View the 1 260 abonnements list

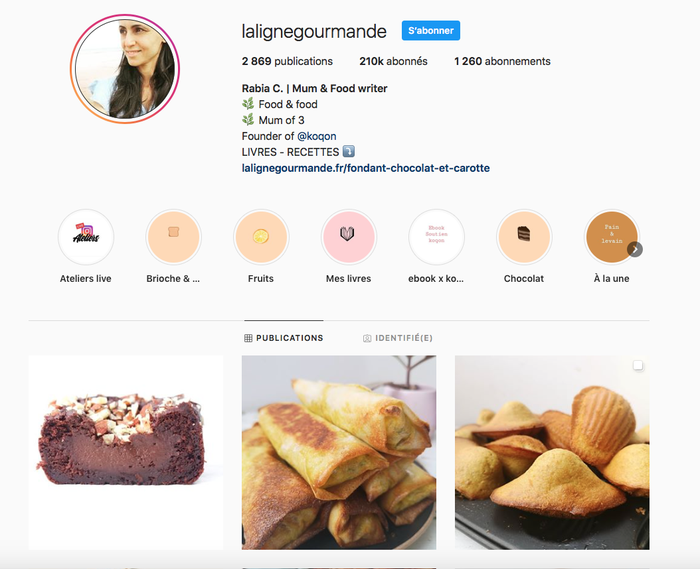pyautogui.click(x=502, y=61)
